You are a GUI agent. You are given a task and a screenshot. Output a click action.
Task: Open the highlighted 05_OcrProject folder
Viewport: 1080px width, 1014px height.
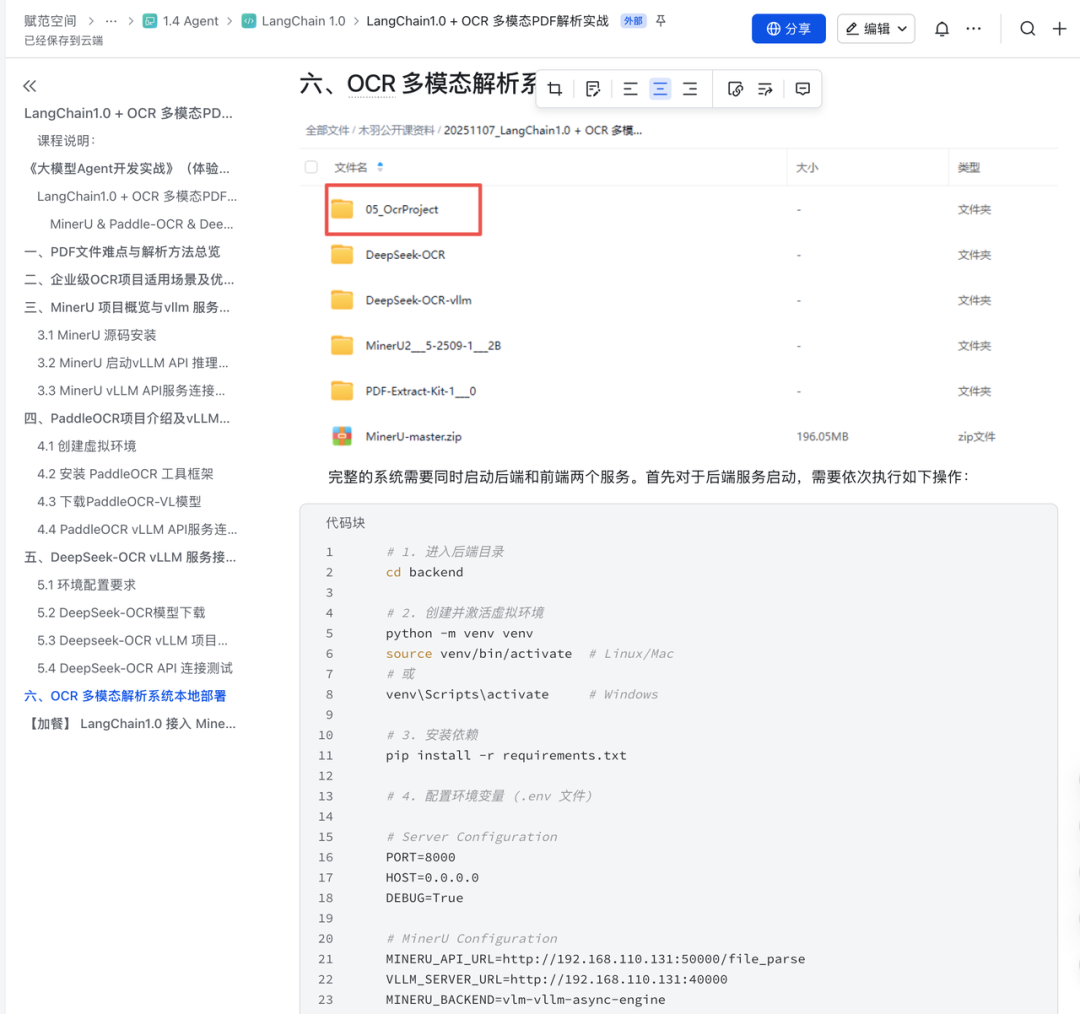click(403, 209)
